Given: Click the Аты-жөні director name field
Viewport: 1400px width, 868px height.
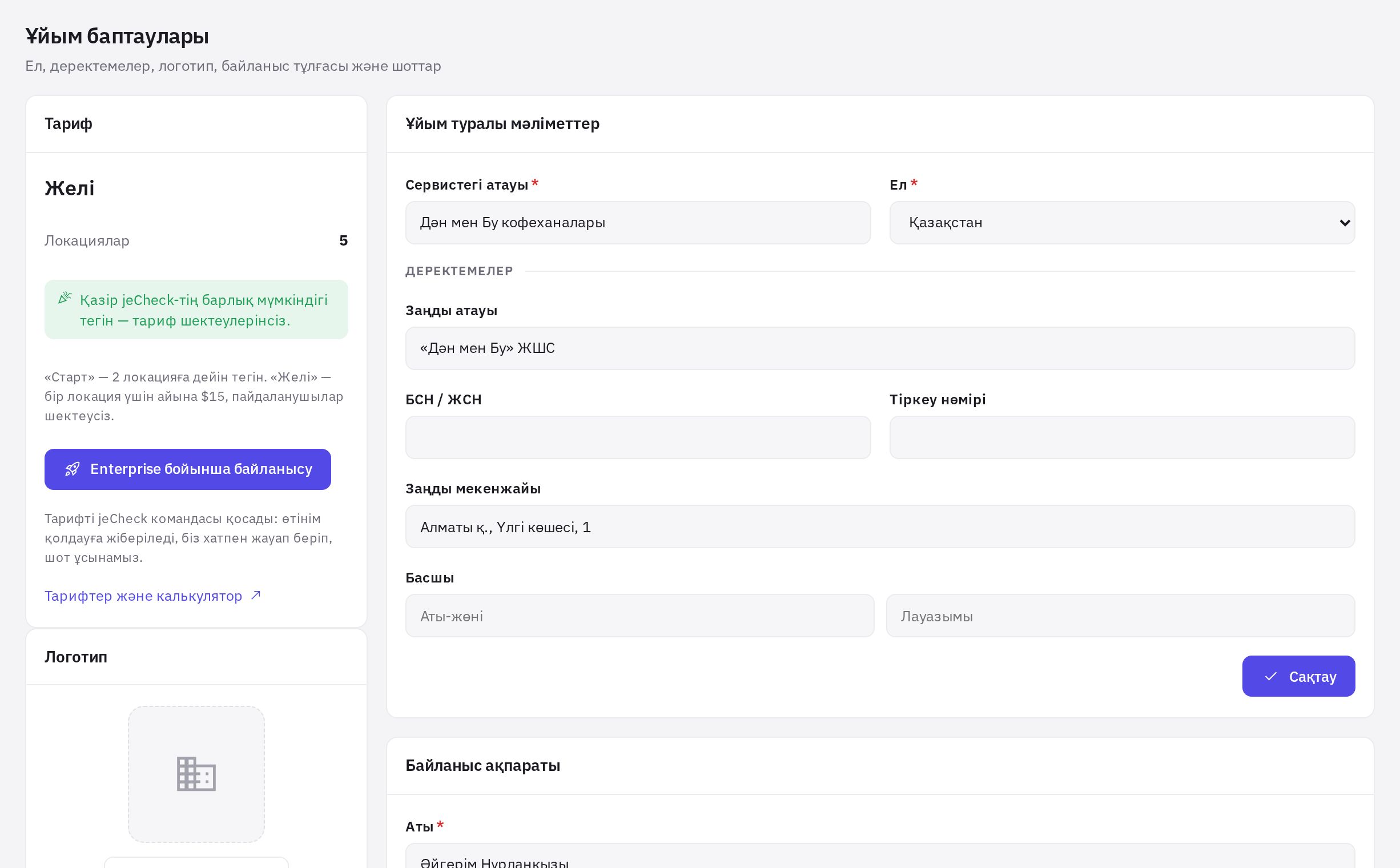Looking at the screenshot, I should (639, 616).
